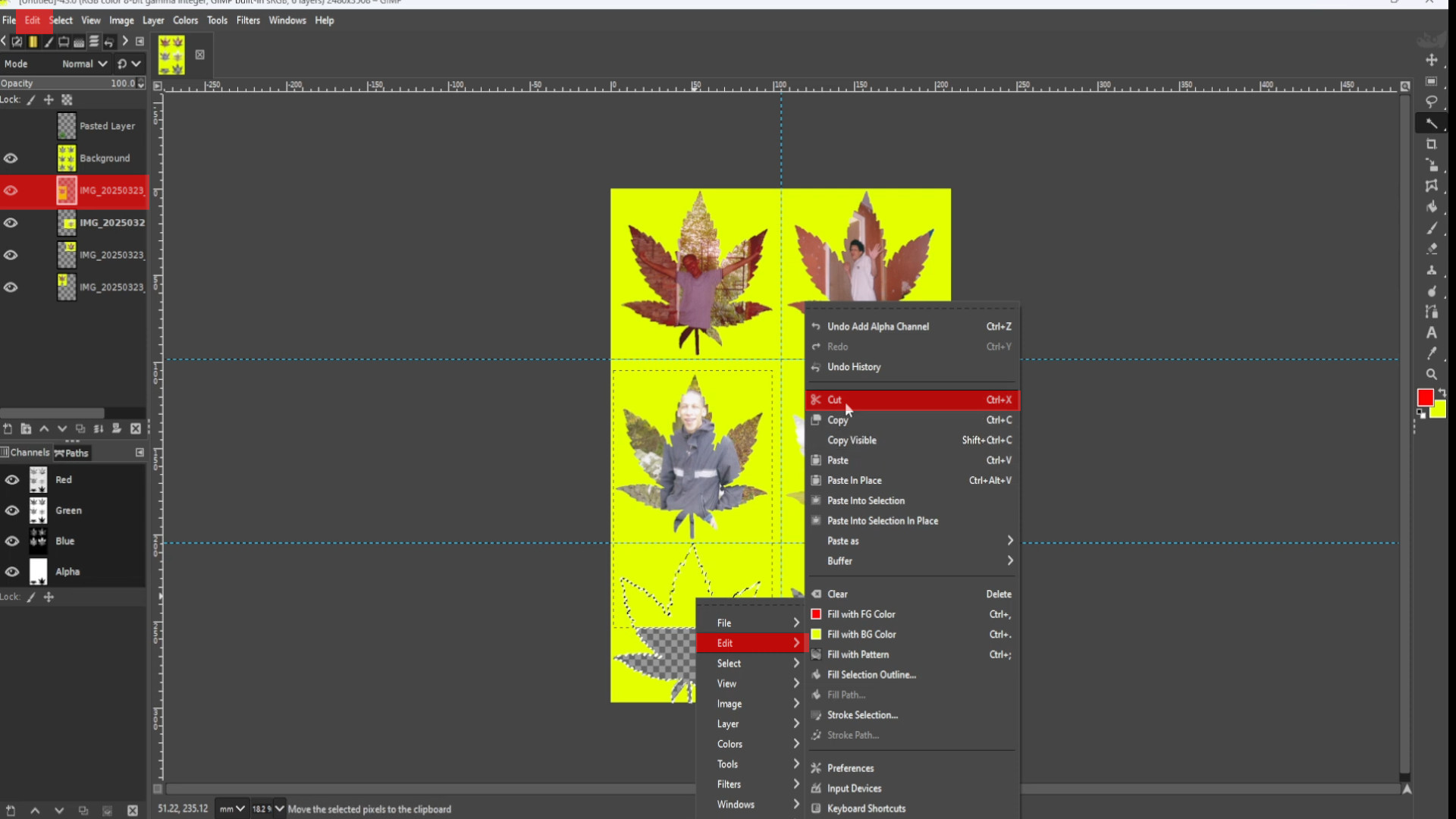The height and width of the screenshot is (819, 1456).
Task: Open Filters in top menu bar
Action: tap(248, 20)
